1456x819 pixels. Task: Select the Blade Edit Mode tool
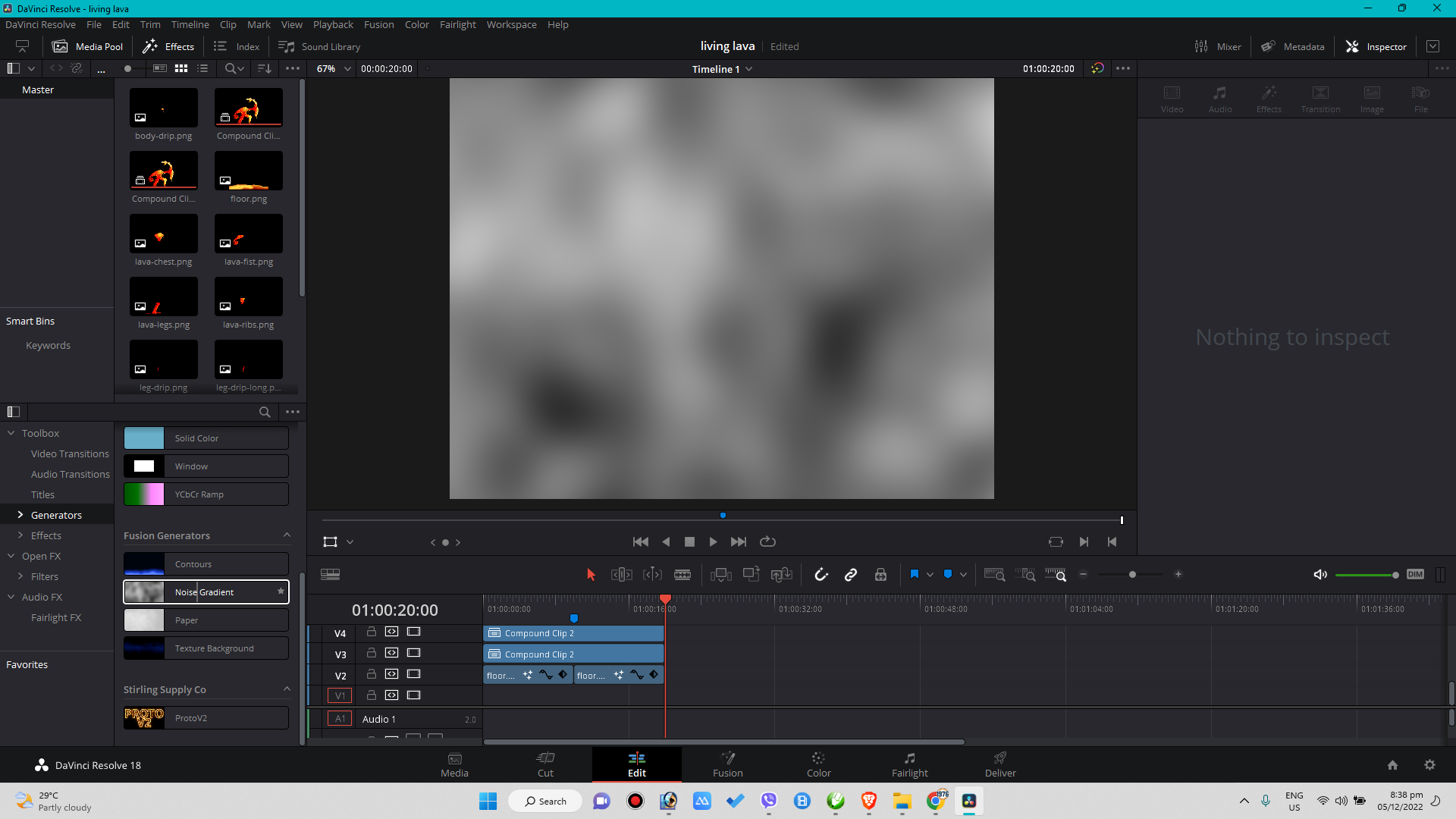[682, 575]
